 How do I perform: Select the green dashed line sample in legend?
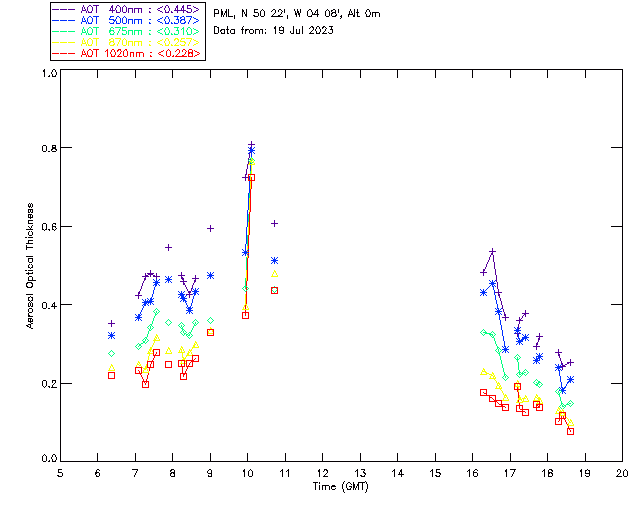64,31
